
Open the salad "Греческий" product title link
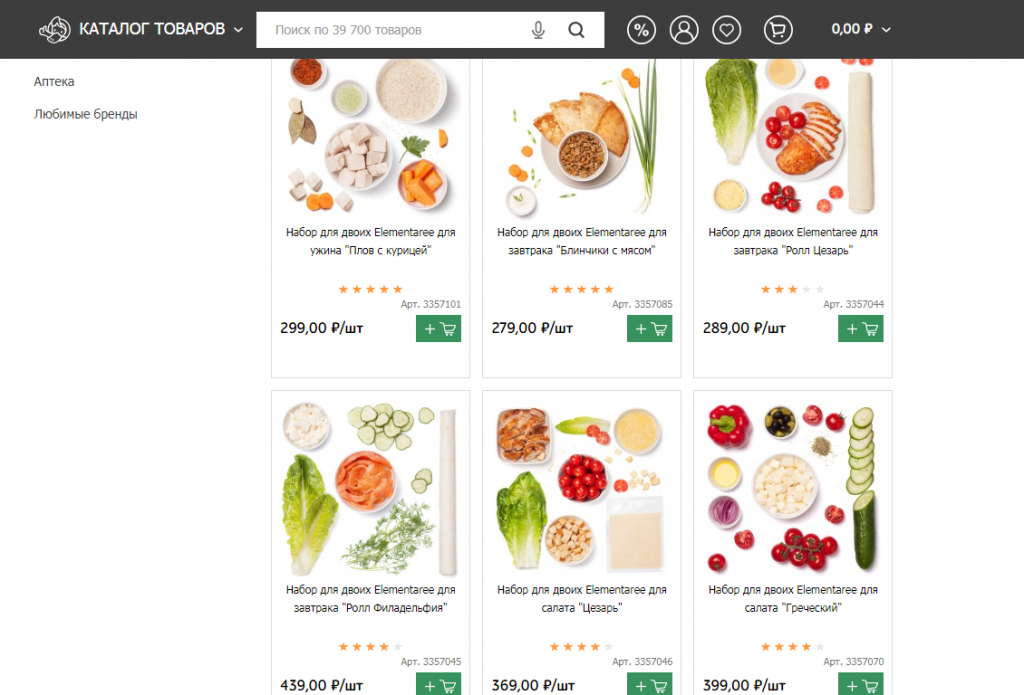point(793,598)
